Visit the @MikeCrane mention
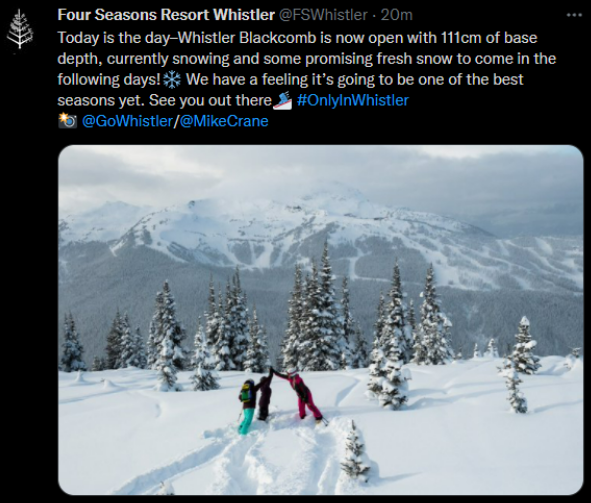This screenshot has height=503, width=591. [224, 121]
